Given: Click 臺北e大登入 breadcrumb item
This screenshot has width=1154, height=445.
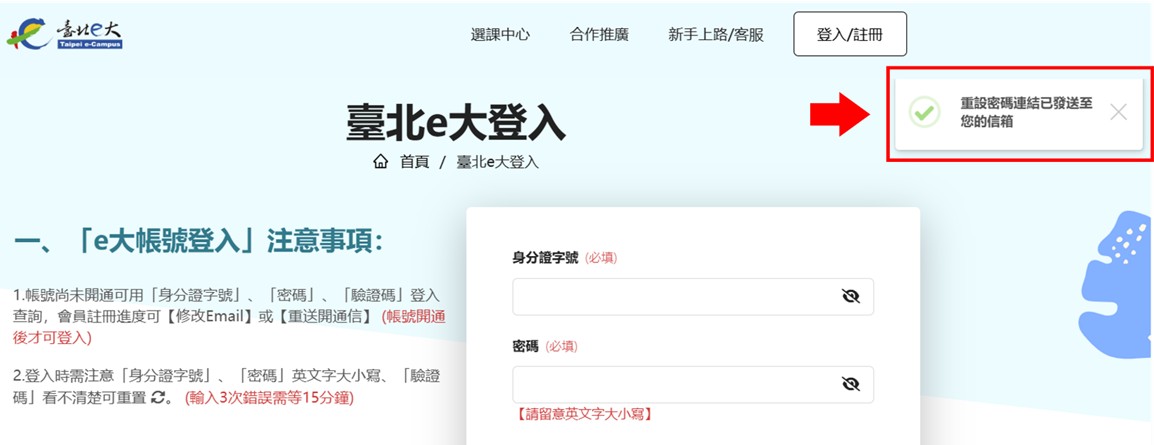Looking at the screenshot, I should (x=497, y=162).
